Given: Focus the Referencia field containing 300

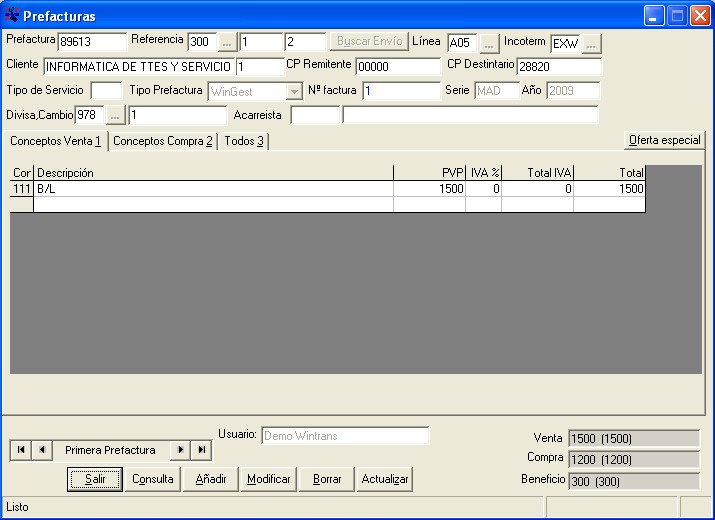Looking at the screenshot, I should (202, 42).
